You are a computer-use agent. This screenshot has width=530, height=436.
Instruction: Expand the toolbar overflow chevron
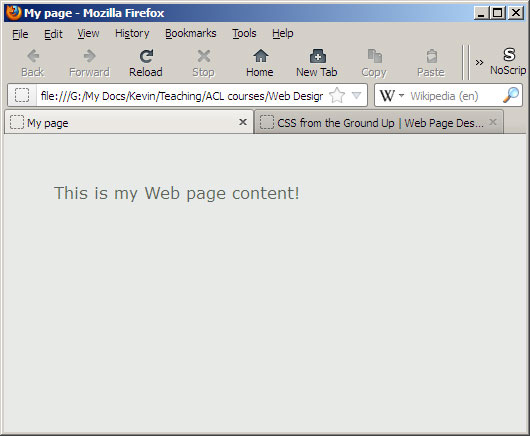click(479, 63)
